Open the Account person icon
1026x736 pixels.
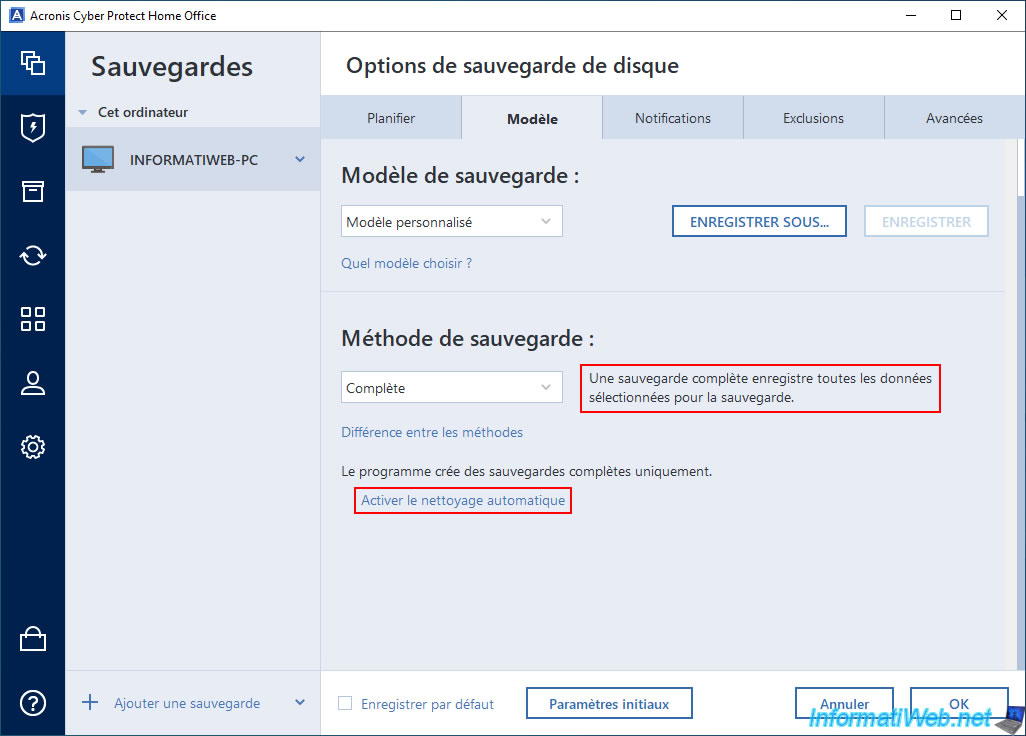click(33, 383)
